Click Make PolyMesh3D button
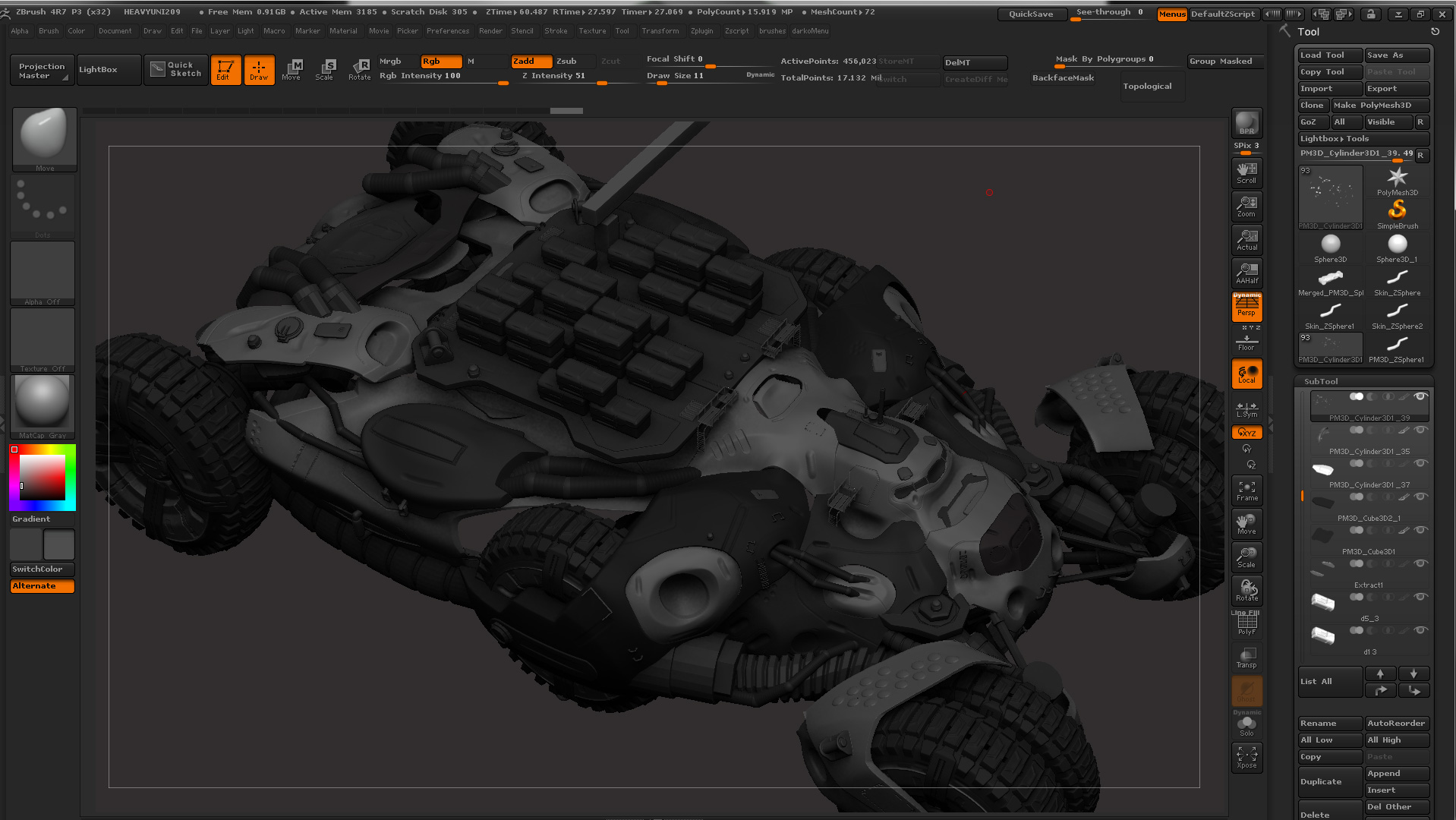This screenshot has height=820, width=1456. (x=1380, y=106)
